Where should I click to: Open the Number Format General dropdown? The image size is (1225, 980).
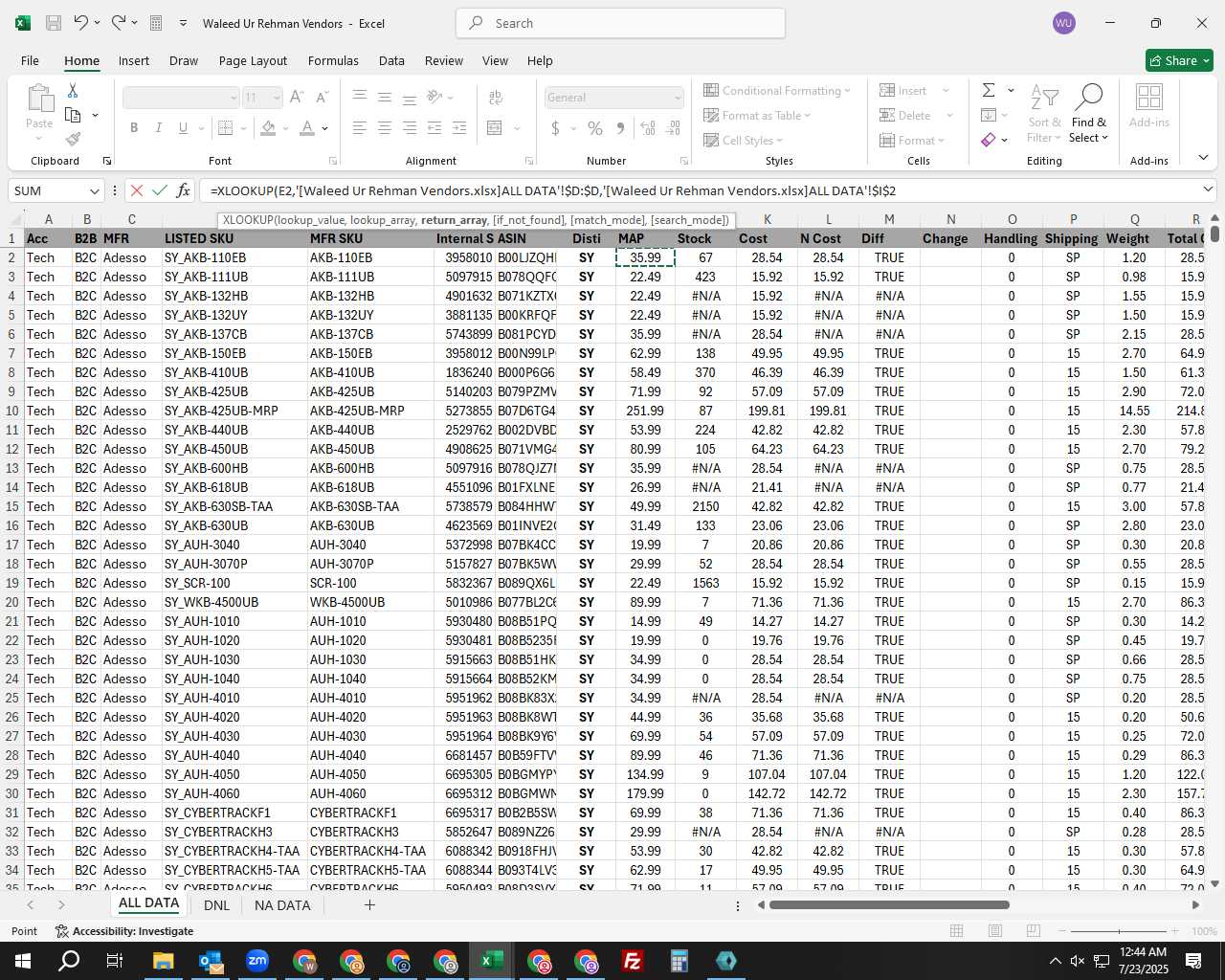(679, 98)
